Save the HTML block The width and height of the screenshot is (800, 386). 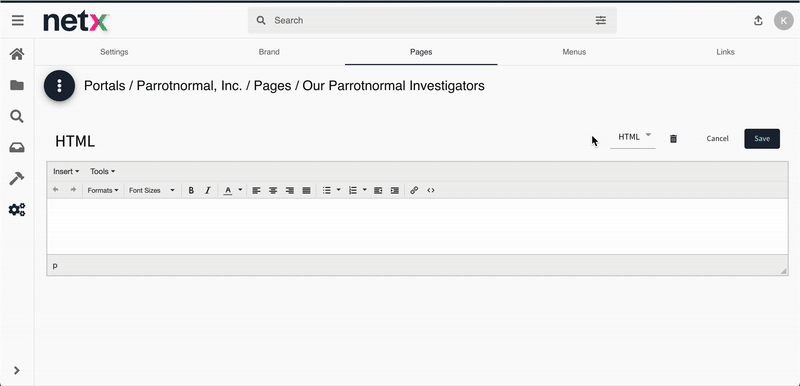coord(762,139)
